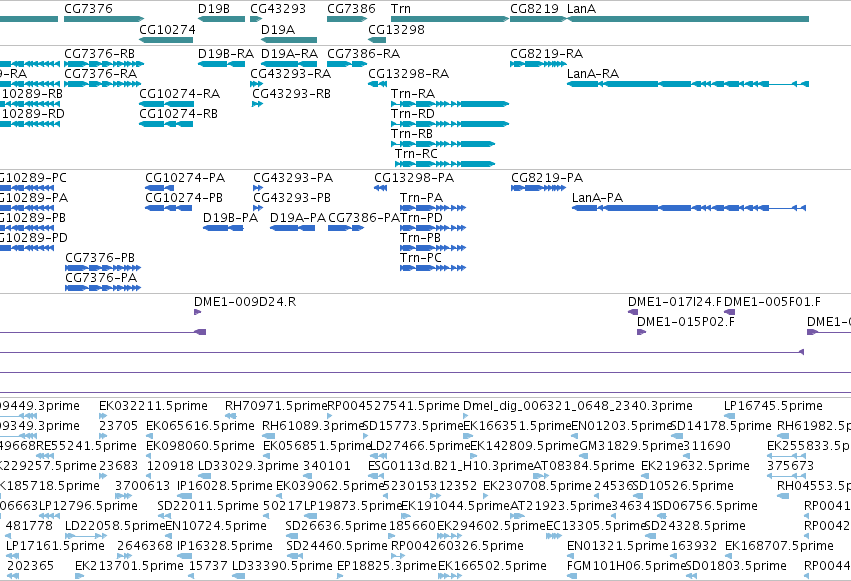Click the CG13298 gene label
The image size is (851, 581).
[x=396, y=30]
